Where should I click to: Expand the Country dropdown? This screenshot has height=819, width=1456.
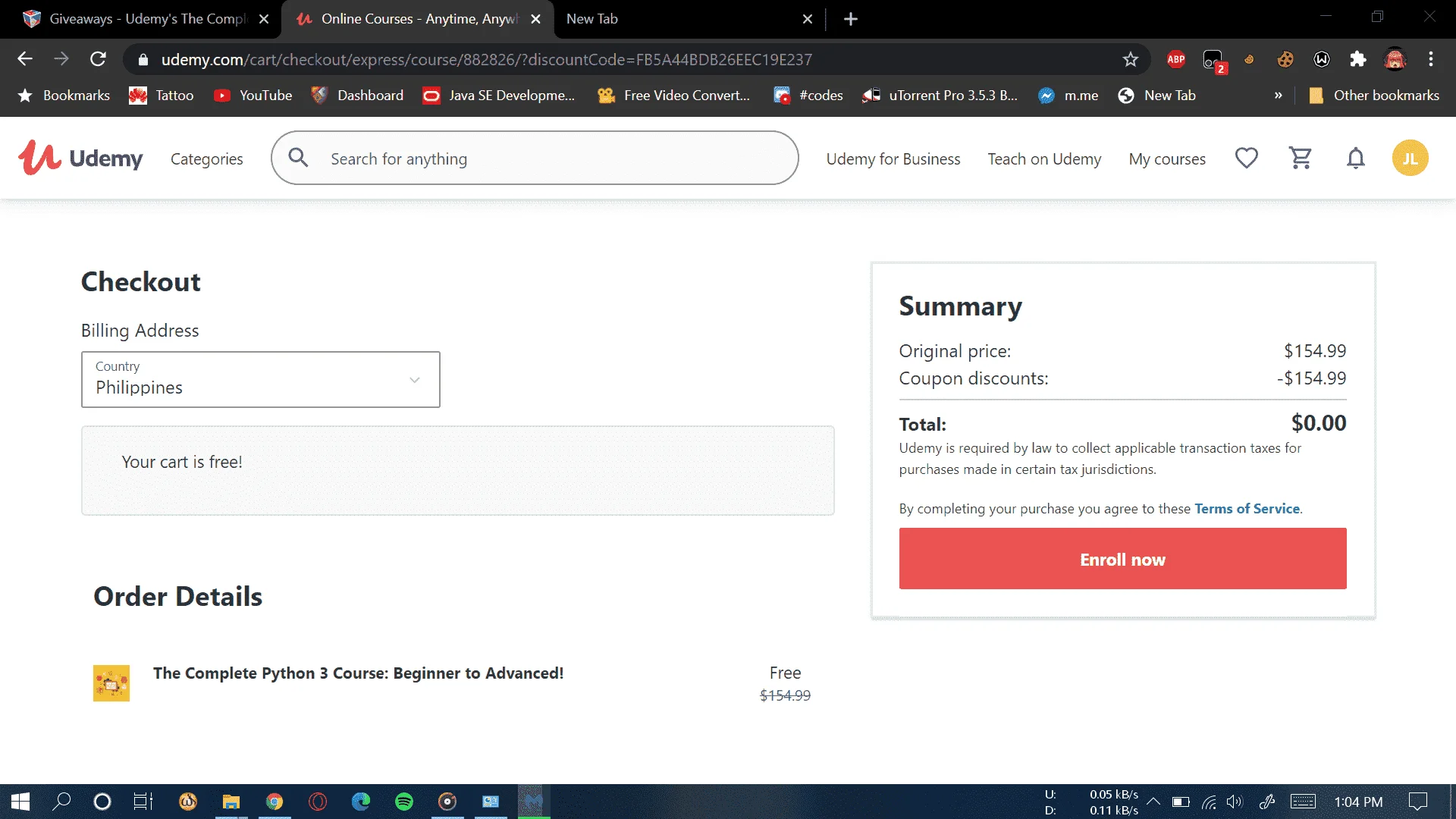coord(261,379)
